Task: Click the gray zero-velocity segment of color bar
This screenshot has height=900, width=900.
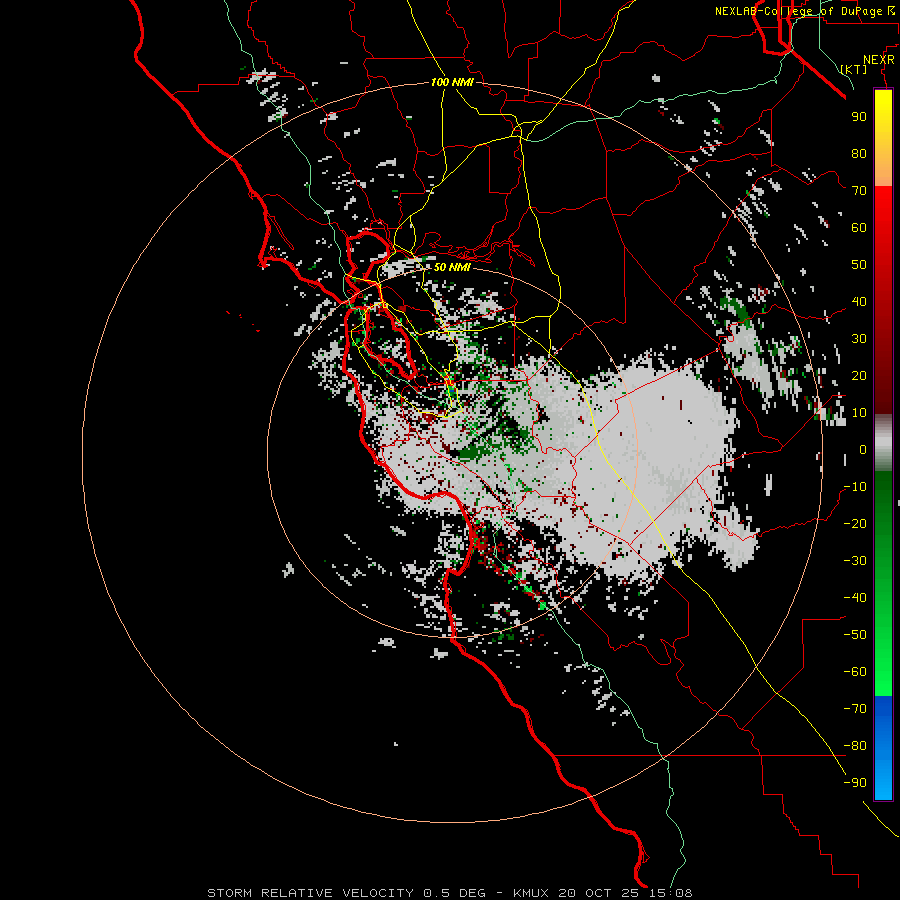Action: [x=883, y=443]
